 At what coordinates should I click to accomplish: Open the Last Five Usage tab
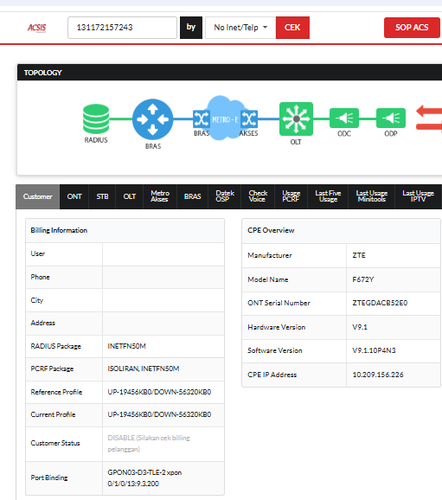click(x=328, y=197)
